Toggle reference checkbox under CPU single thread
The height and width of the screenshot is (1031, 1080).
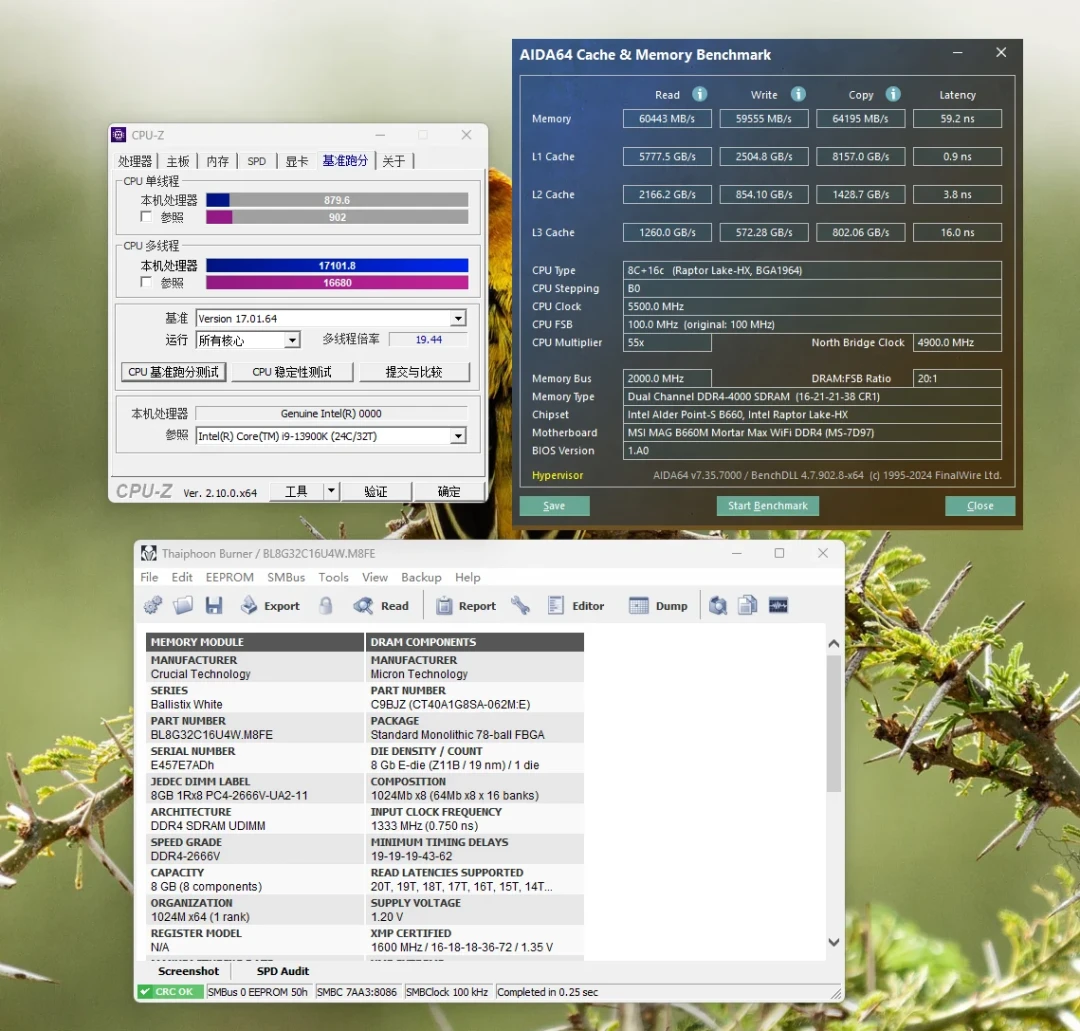[145, 217]
